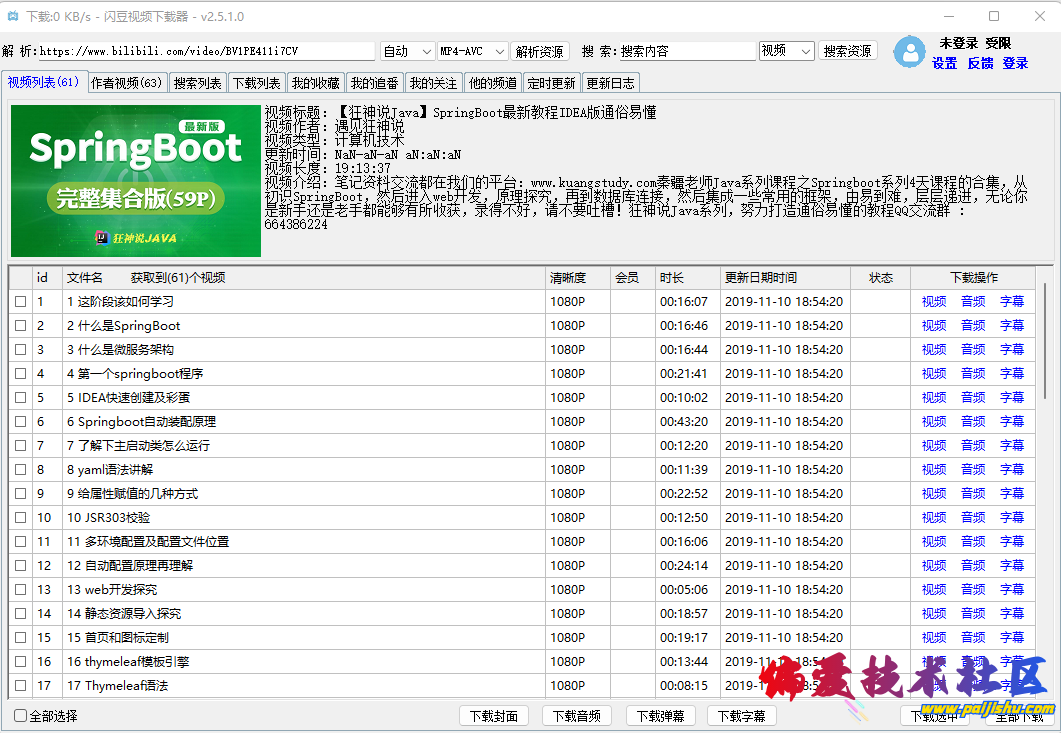Click the downloader app icon in title bar
The width and height of the screenshot is (1061, 733).
tap(14, 16)
